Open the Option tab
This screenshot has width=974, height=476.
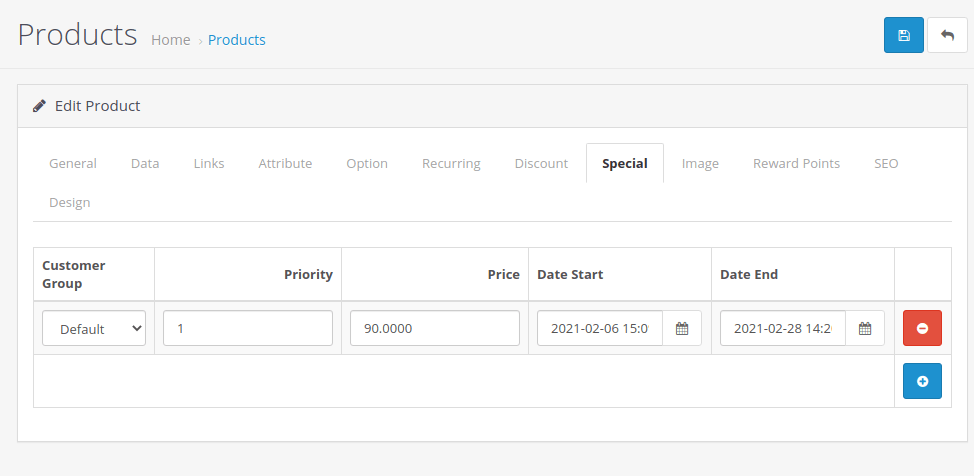[x=367, y=163]
